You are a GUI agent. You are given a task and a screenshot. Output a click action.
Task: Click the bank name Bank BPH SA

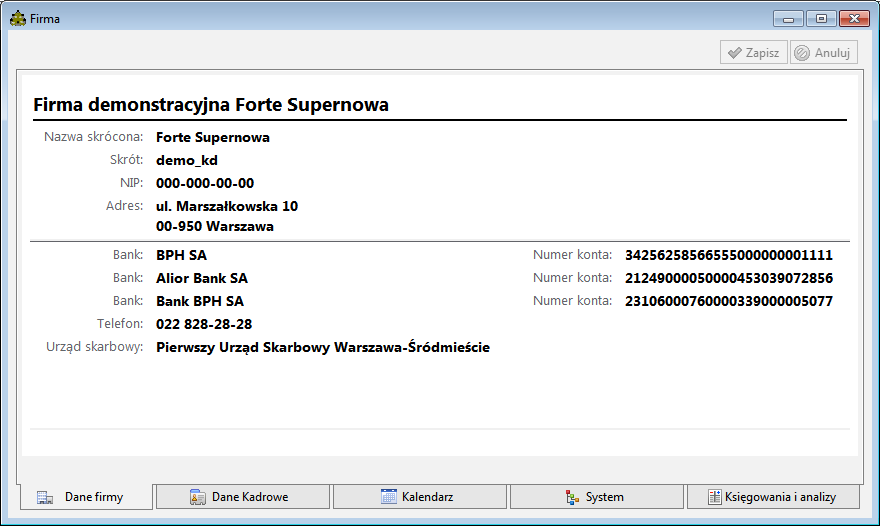(200, 301)
